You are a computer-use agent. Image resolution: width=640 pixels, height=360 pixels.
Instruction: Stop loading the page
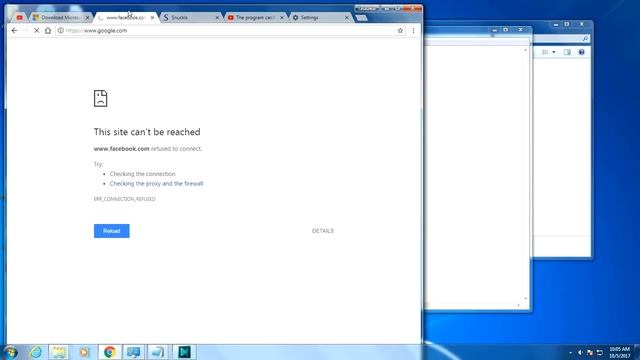(x=36, y=31)
